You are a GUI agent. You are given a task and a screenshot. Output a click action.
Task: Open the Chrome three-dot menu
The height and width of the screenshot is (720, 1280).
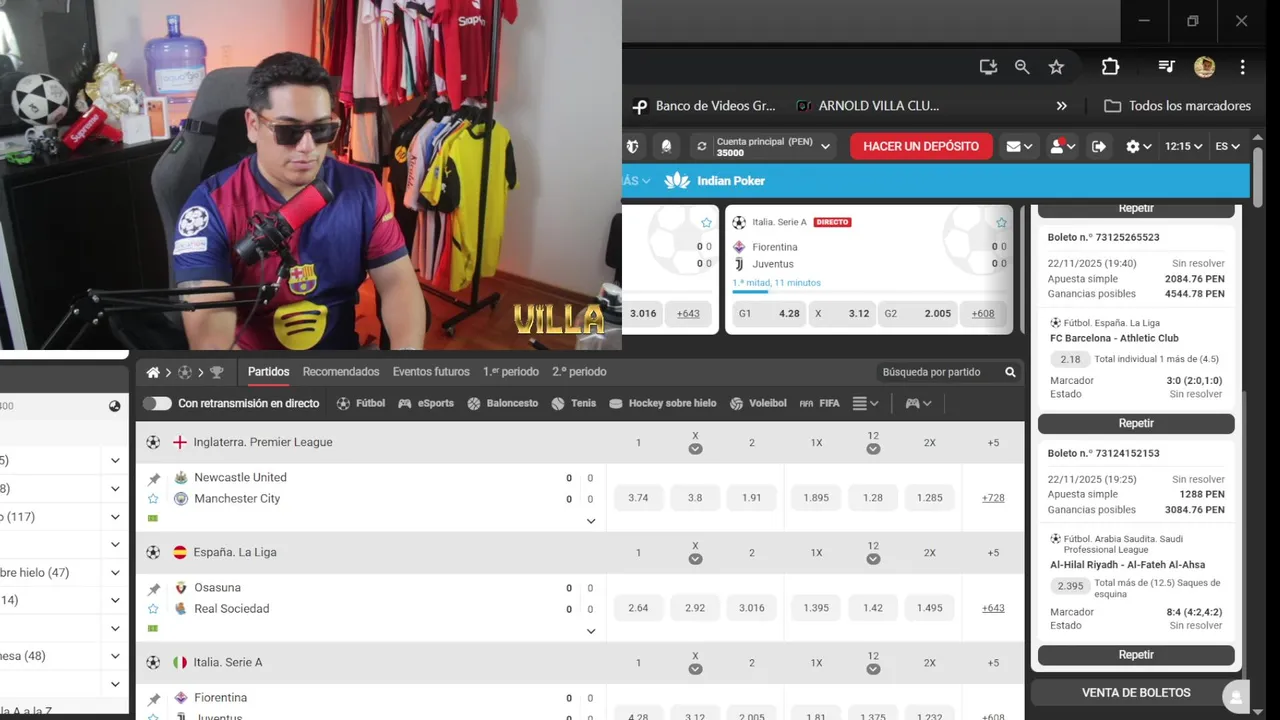(1242, 67)
